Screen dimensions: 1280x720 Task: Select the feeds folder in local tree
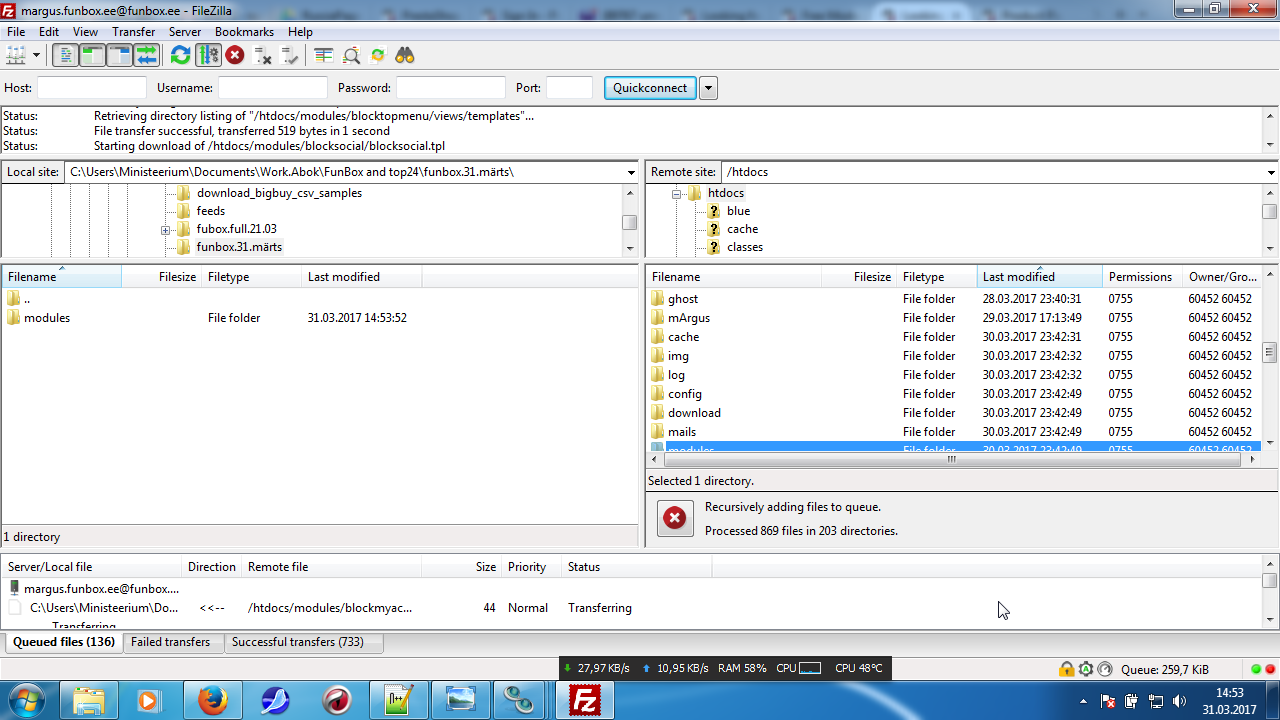tap(211, 211)
